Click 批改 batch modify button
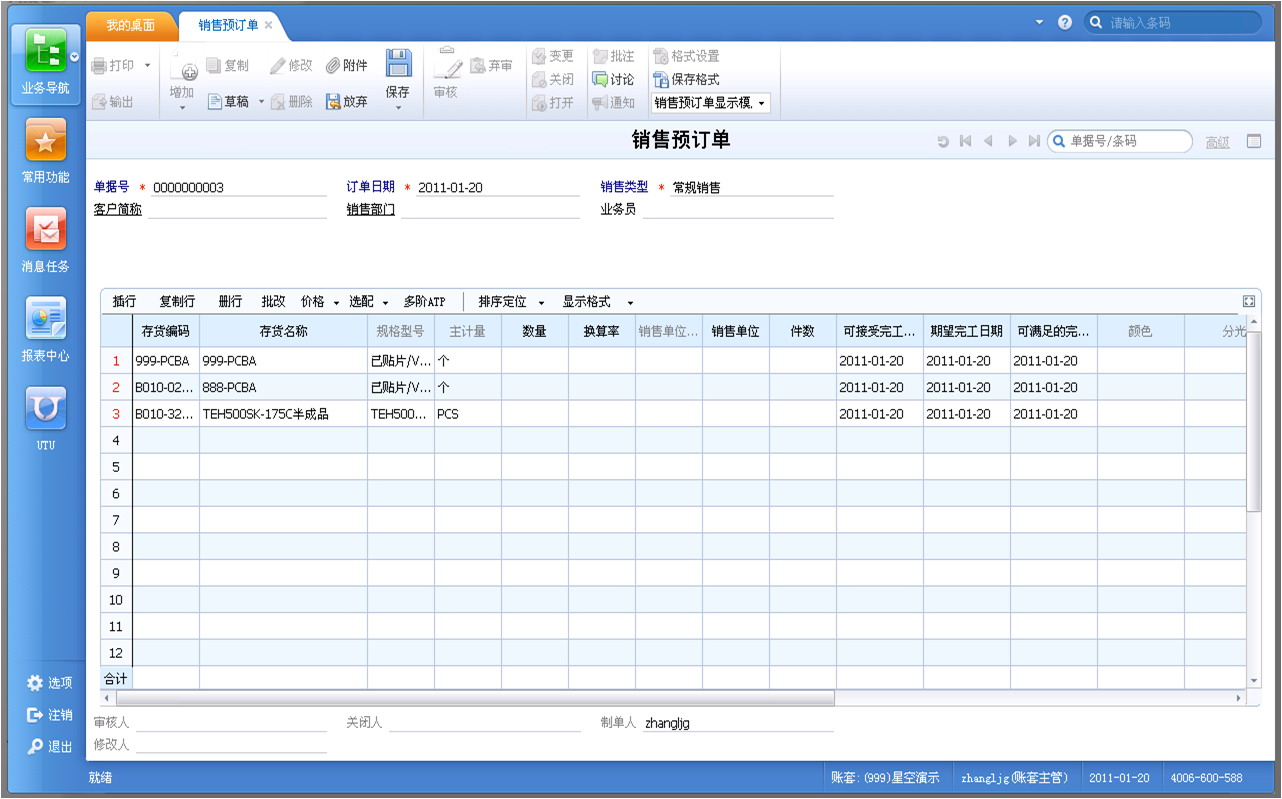The image size is (1282, 799). (274, 302)
